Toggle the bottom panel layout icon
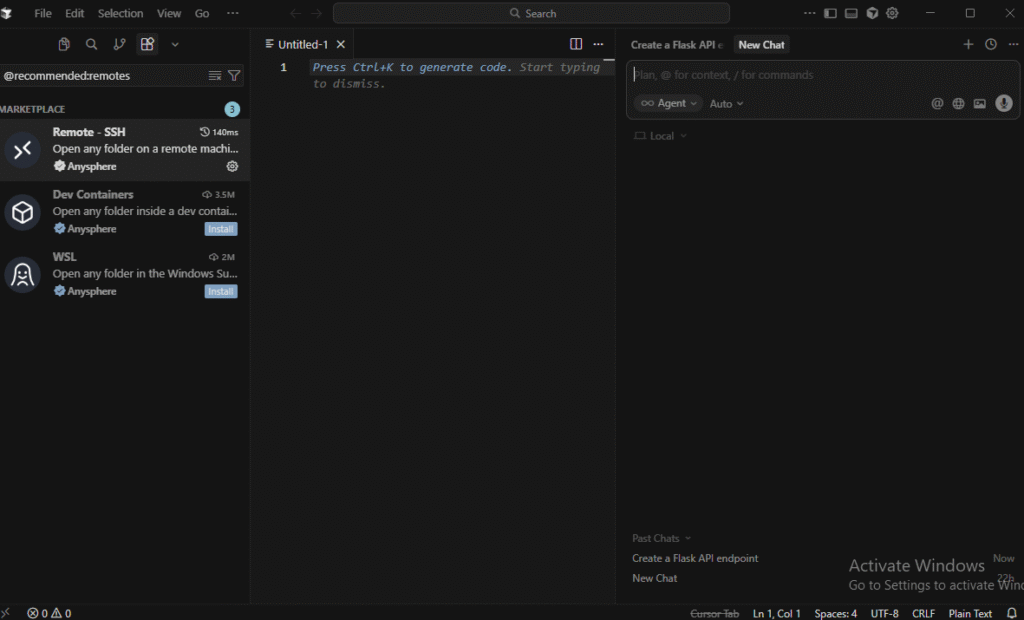 point(851,13)
